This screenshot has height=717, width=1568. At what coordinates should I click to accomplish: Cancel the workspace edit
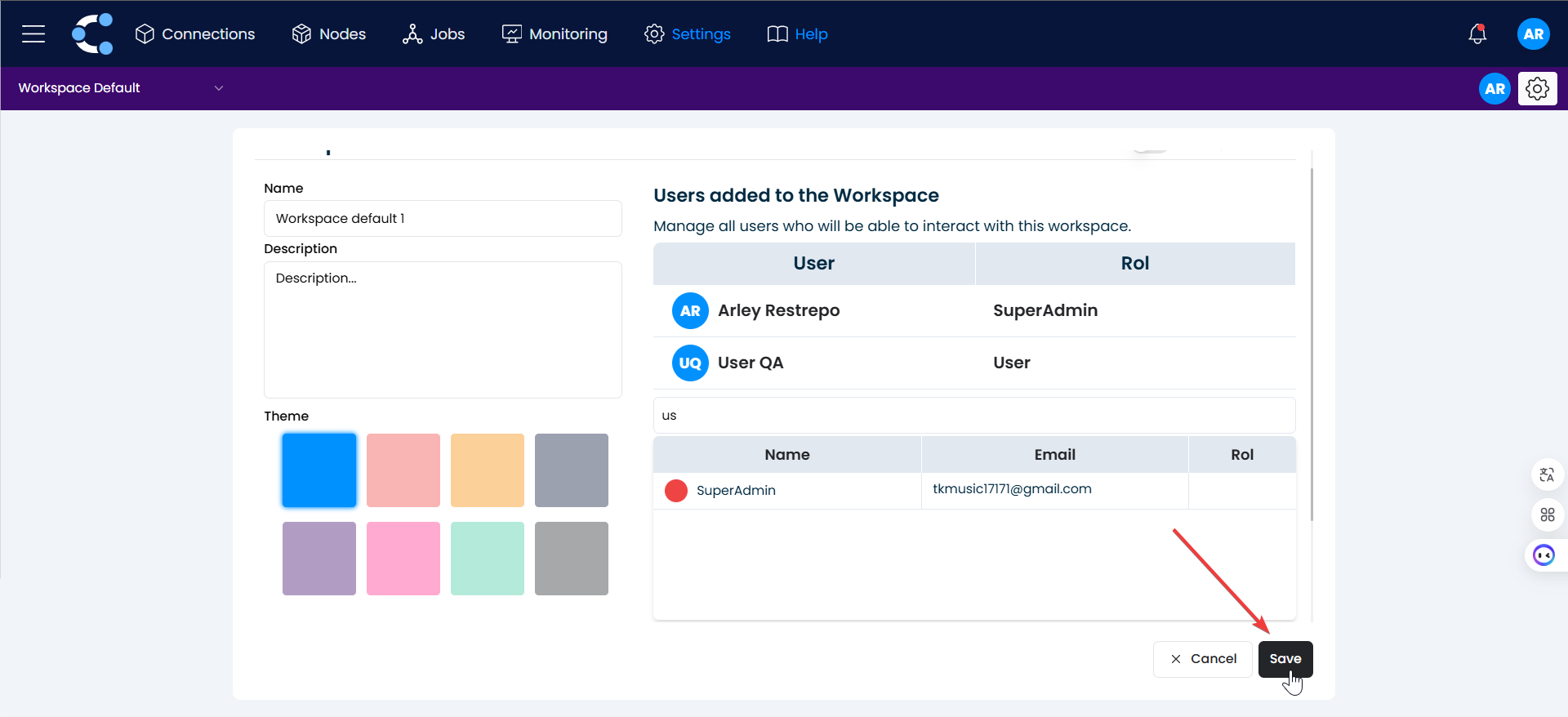coord(1202,658)
